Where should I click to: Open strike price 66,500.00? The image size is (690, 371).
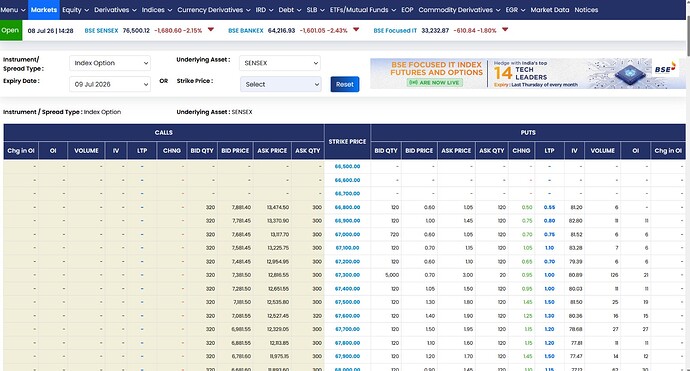point(347,166)
